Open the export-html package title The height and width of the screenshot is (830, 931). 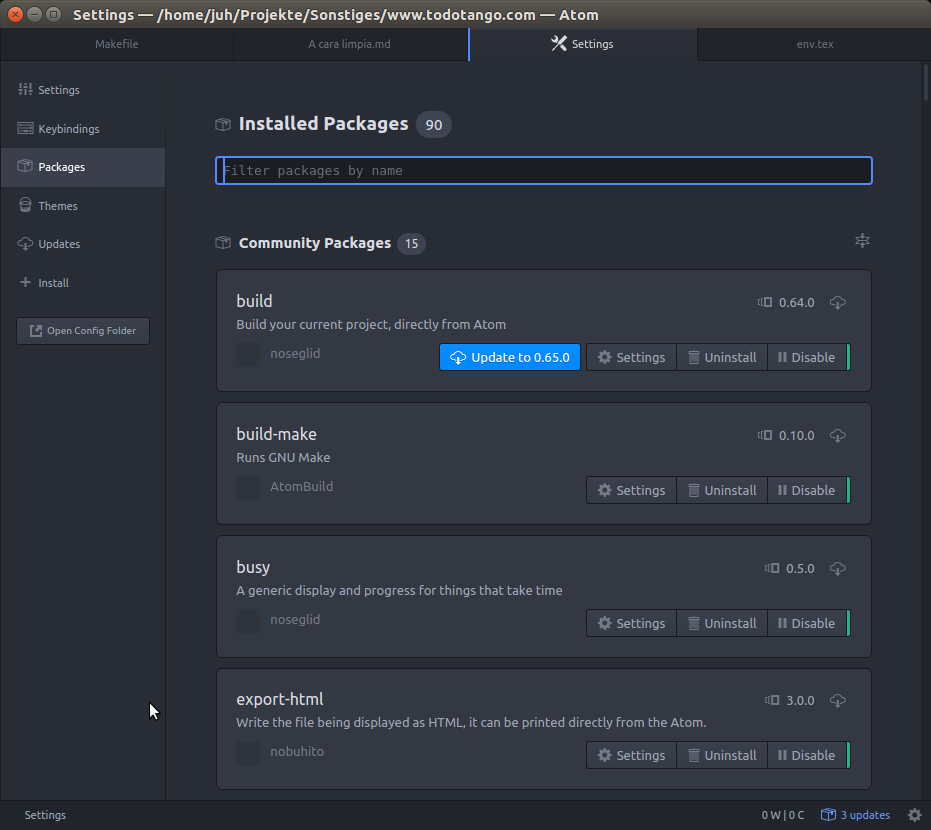(x=280, y=699)
